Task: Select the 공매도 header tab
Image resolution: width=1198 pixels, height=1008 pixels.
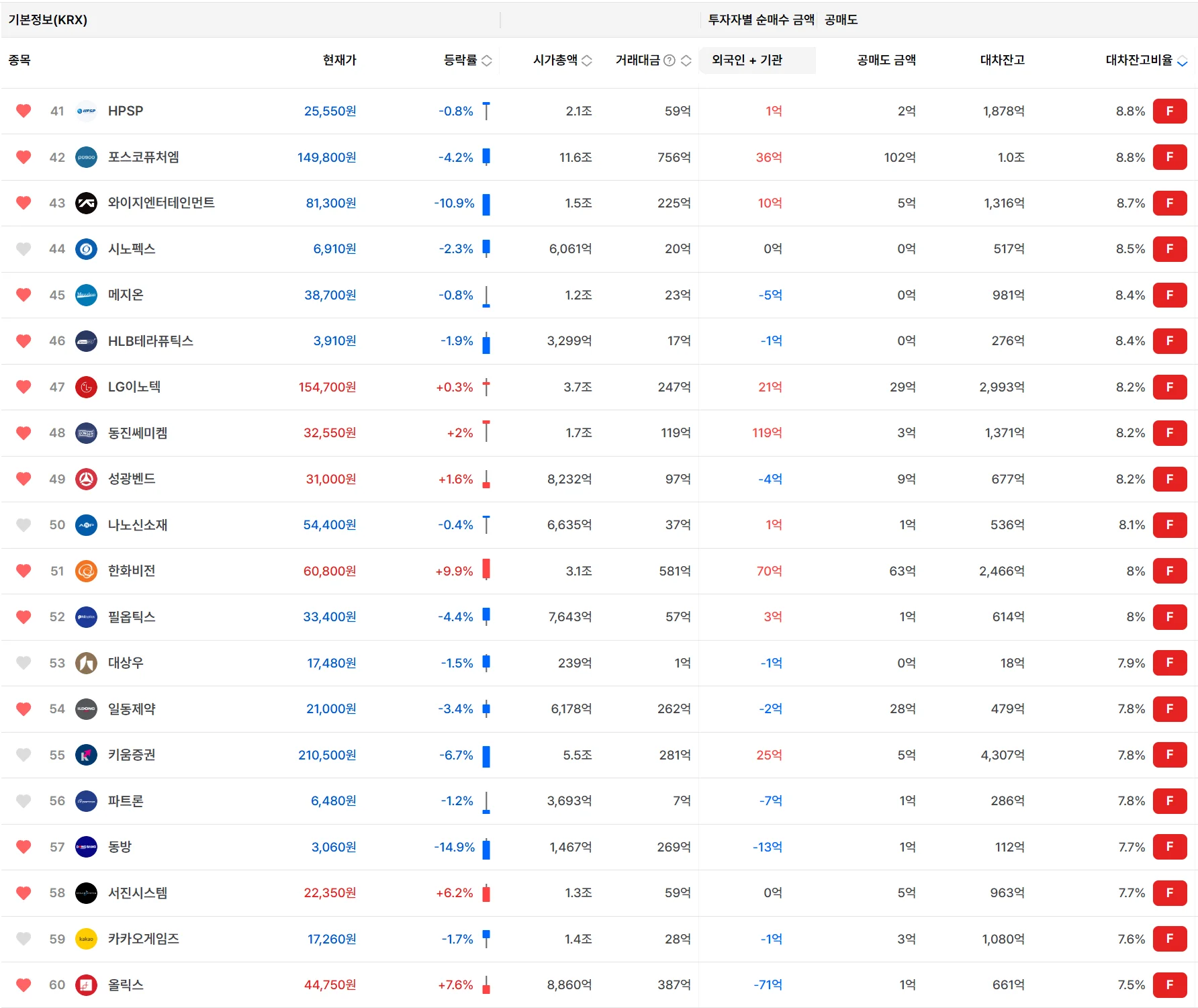Action: 841,20
